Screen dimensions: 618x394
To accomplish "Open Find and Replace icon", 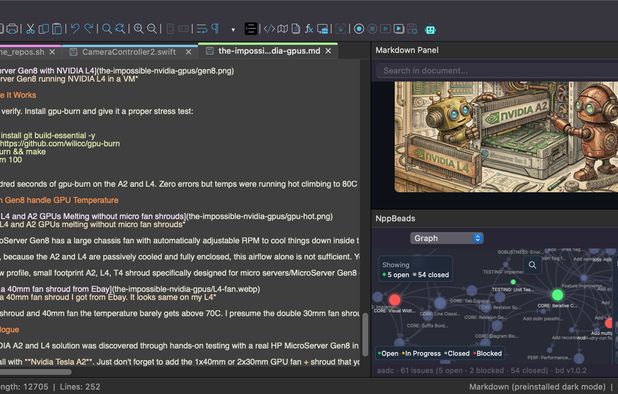I will click(120, 29).
